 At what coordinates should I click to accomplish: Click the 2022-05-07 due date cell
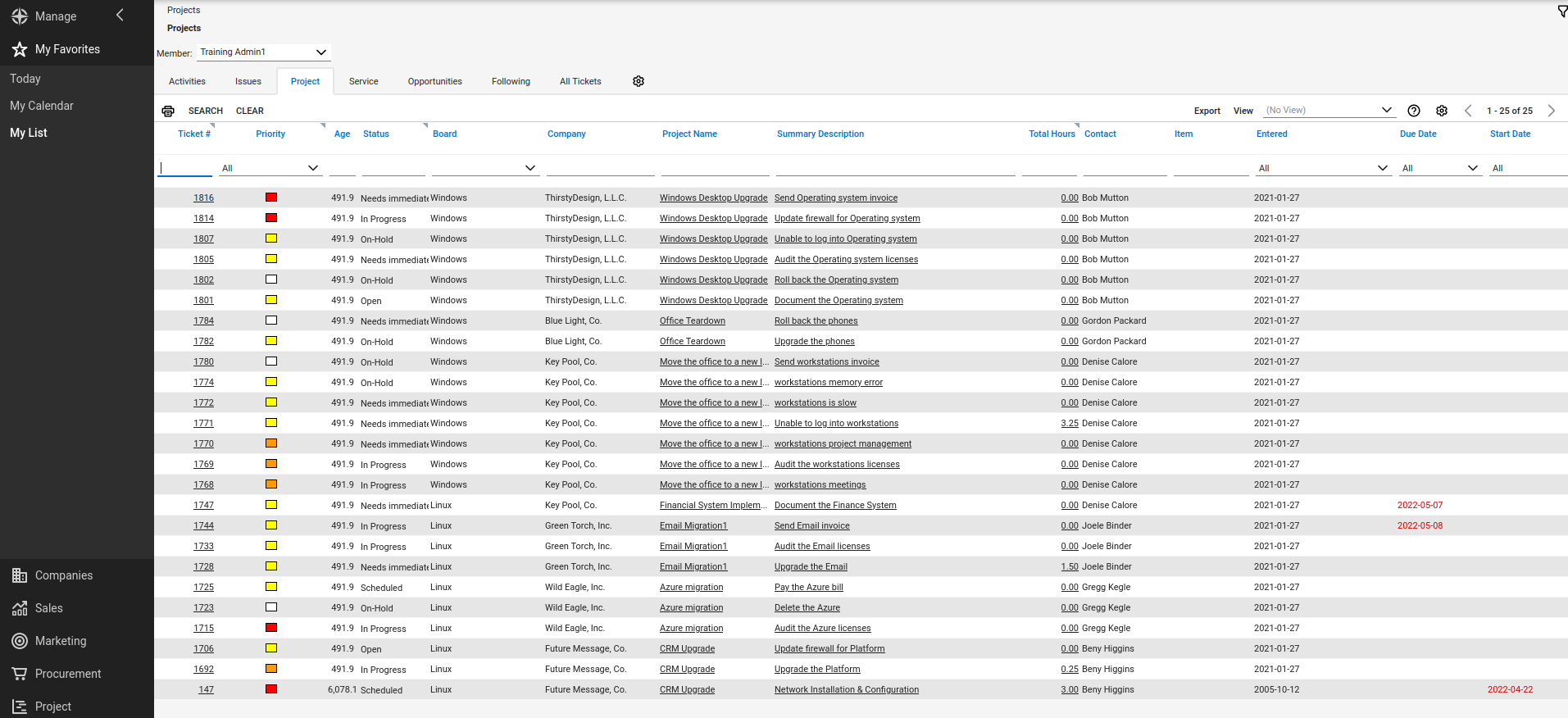(1420, 505)
